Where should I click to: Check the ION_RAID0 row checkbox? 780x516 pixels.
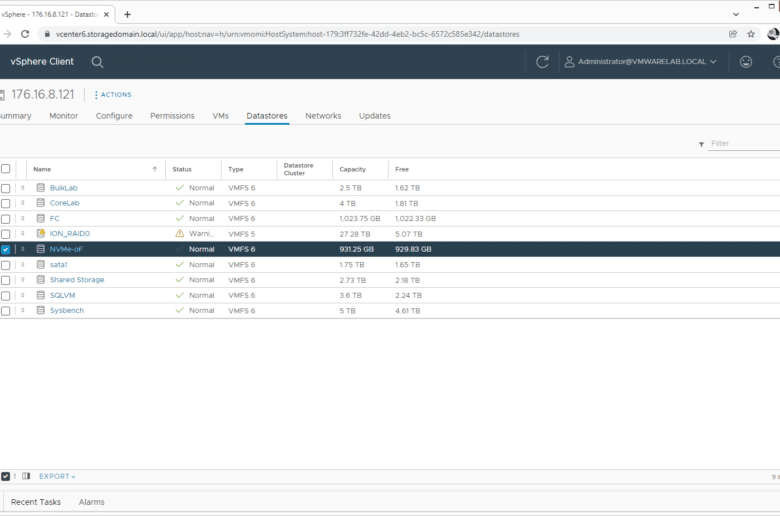5,234
